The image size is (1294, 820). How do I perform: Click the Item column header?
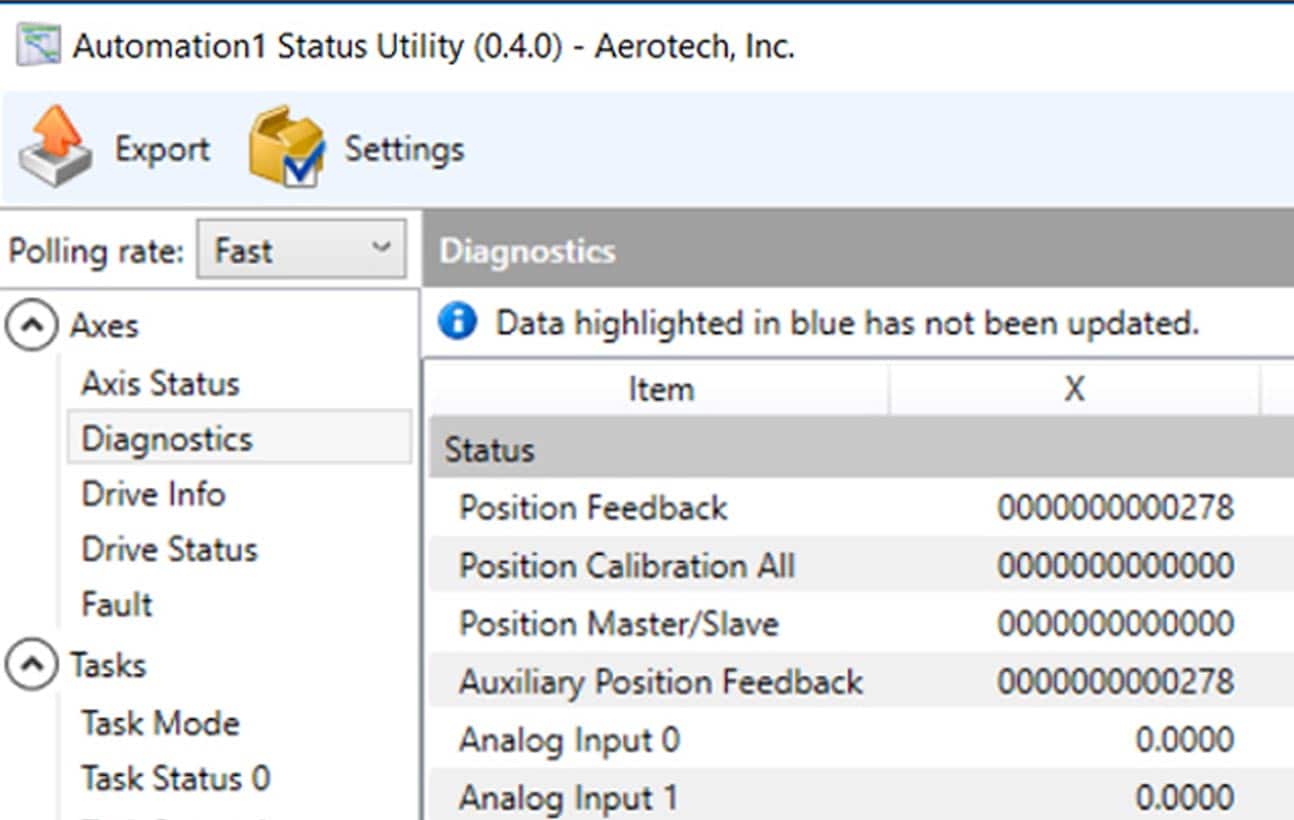click(660, 389)
